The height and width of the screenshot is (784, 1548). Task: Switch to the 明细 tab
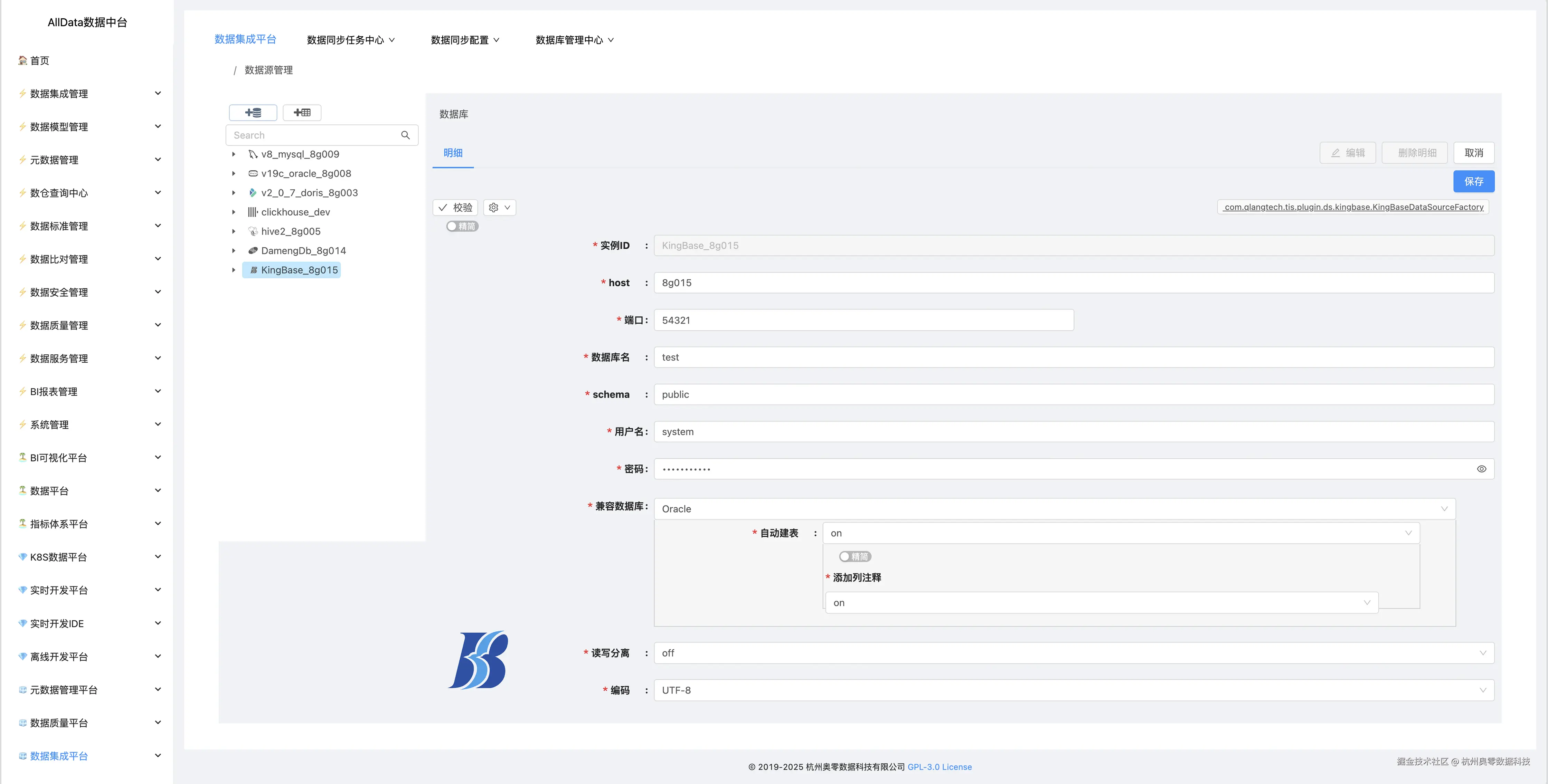(x=453, y=153)
